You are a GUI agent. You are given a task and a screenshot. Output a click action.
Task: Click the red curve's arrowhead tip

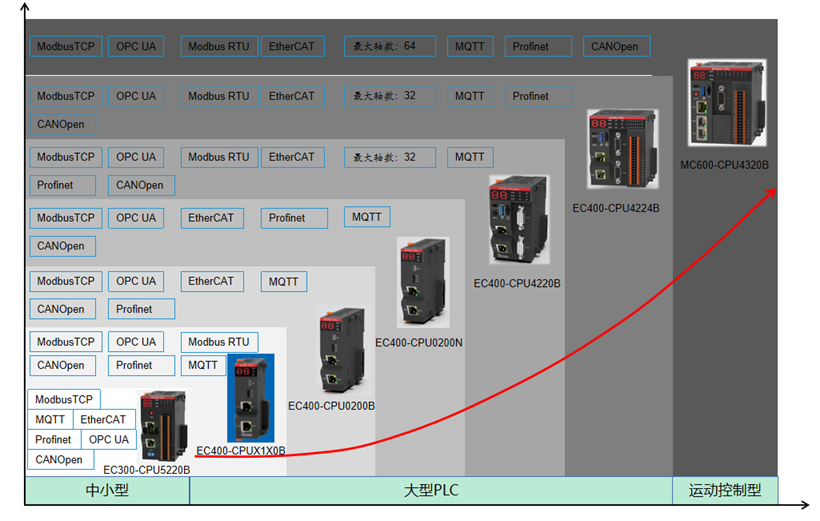click(775, 189)
